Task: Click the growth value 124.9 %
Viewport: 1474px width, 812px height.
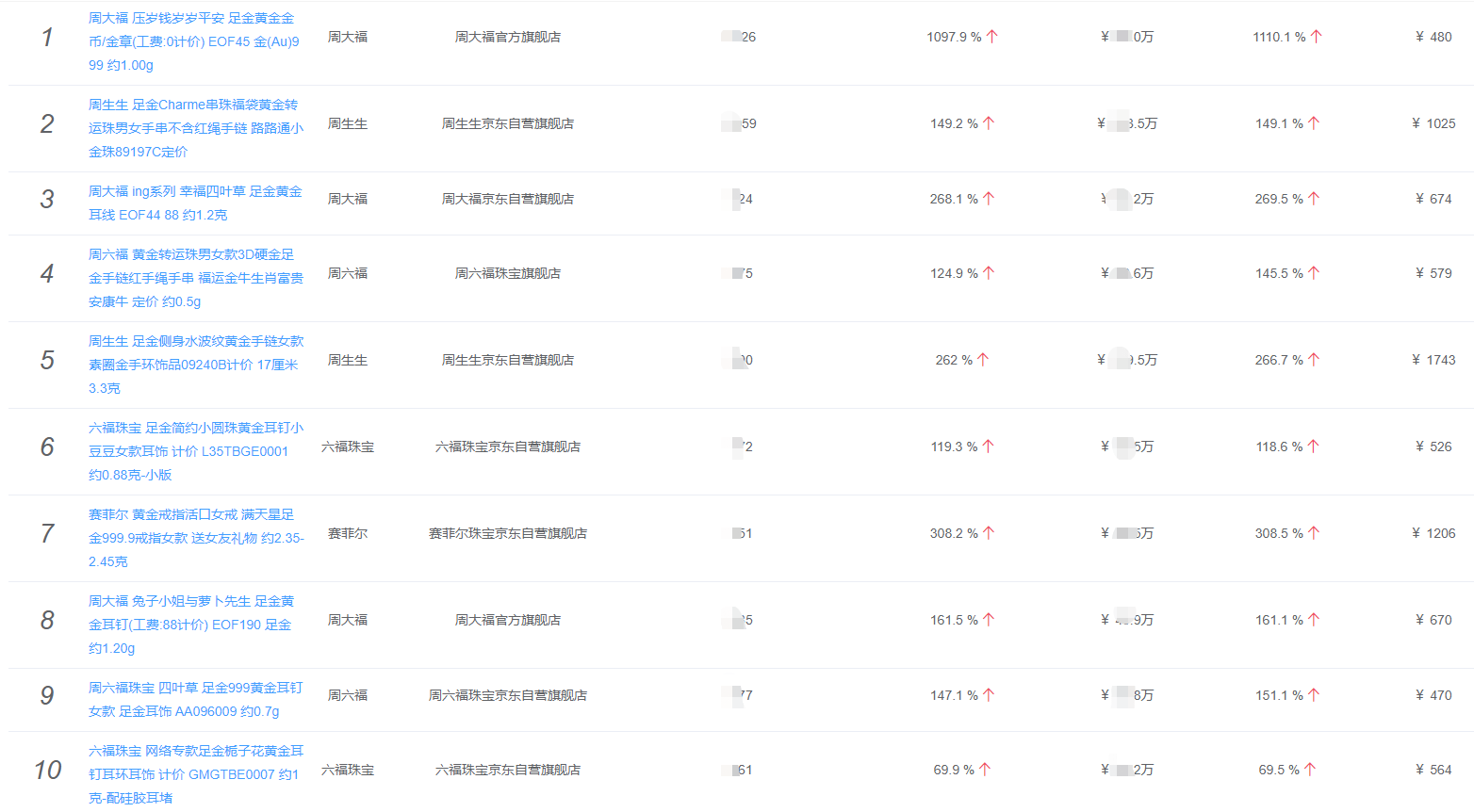Action: tap(954, 273)
